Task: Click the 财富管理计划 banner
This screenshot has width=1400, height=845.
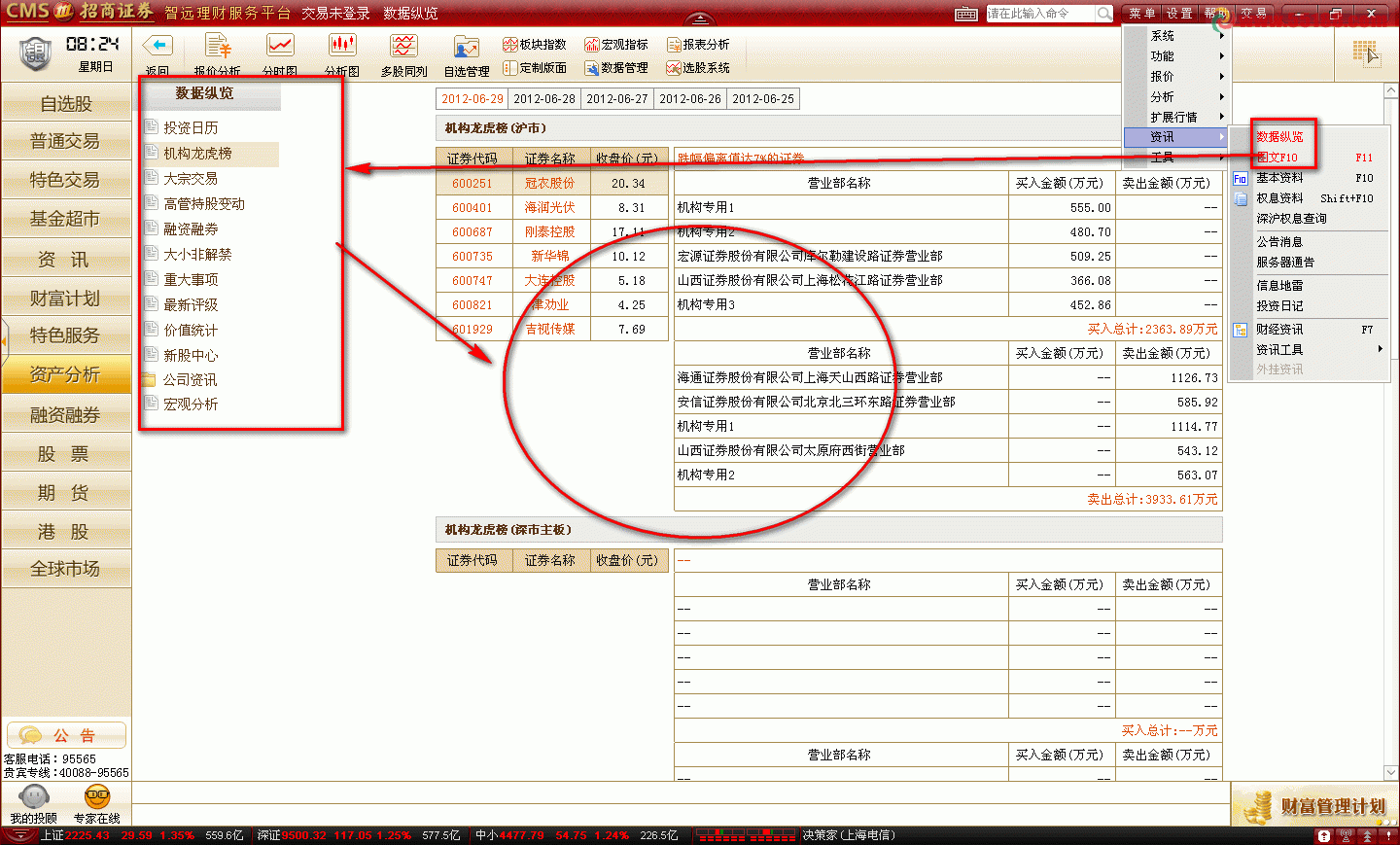Action: [x=1314, y=806]
